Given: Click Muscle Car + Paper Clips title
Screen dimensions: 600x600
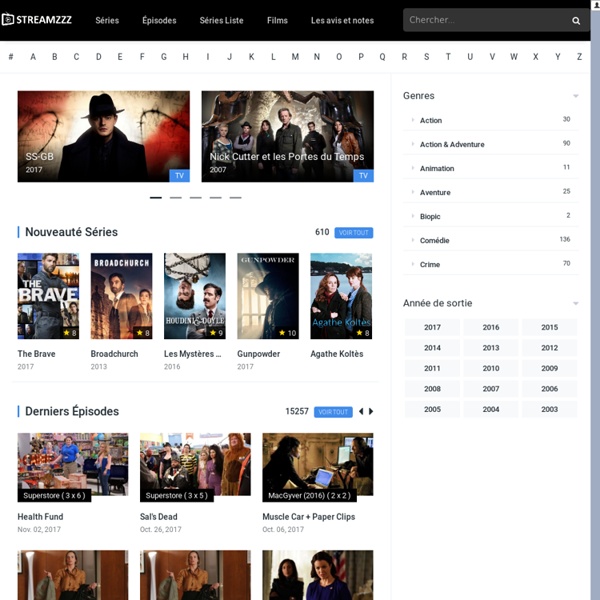Looking at the screenshot, I should (309, 517).
